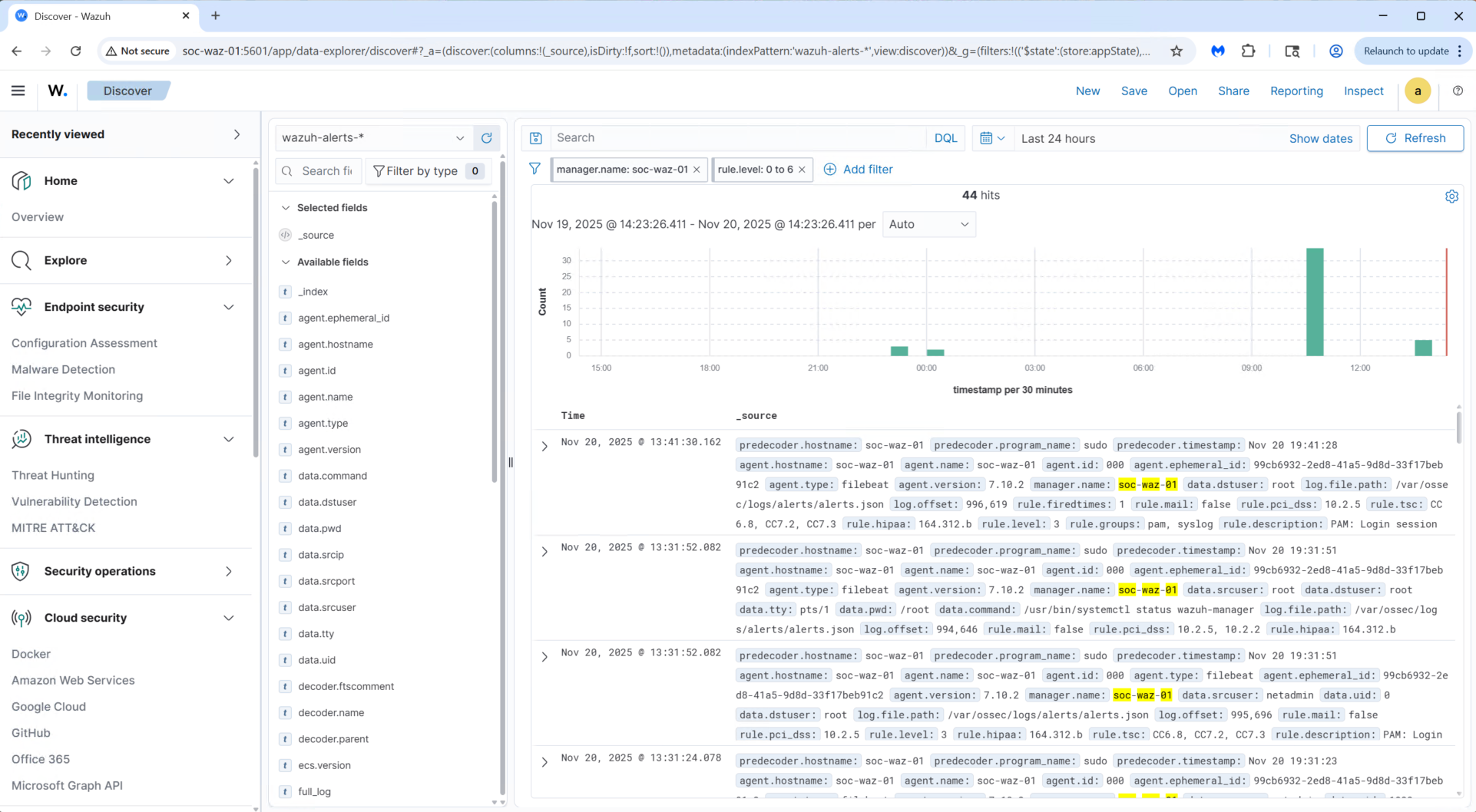Open the calendar quick date picker
The width and height of the screenshot is (1476, 812).
pos(991,138)
